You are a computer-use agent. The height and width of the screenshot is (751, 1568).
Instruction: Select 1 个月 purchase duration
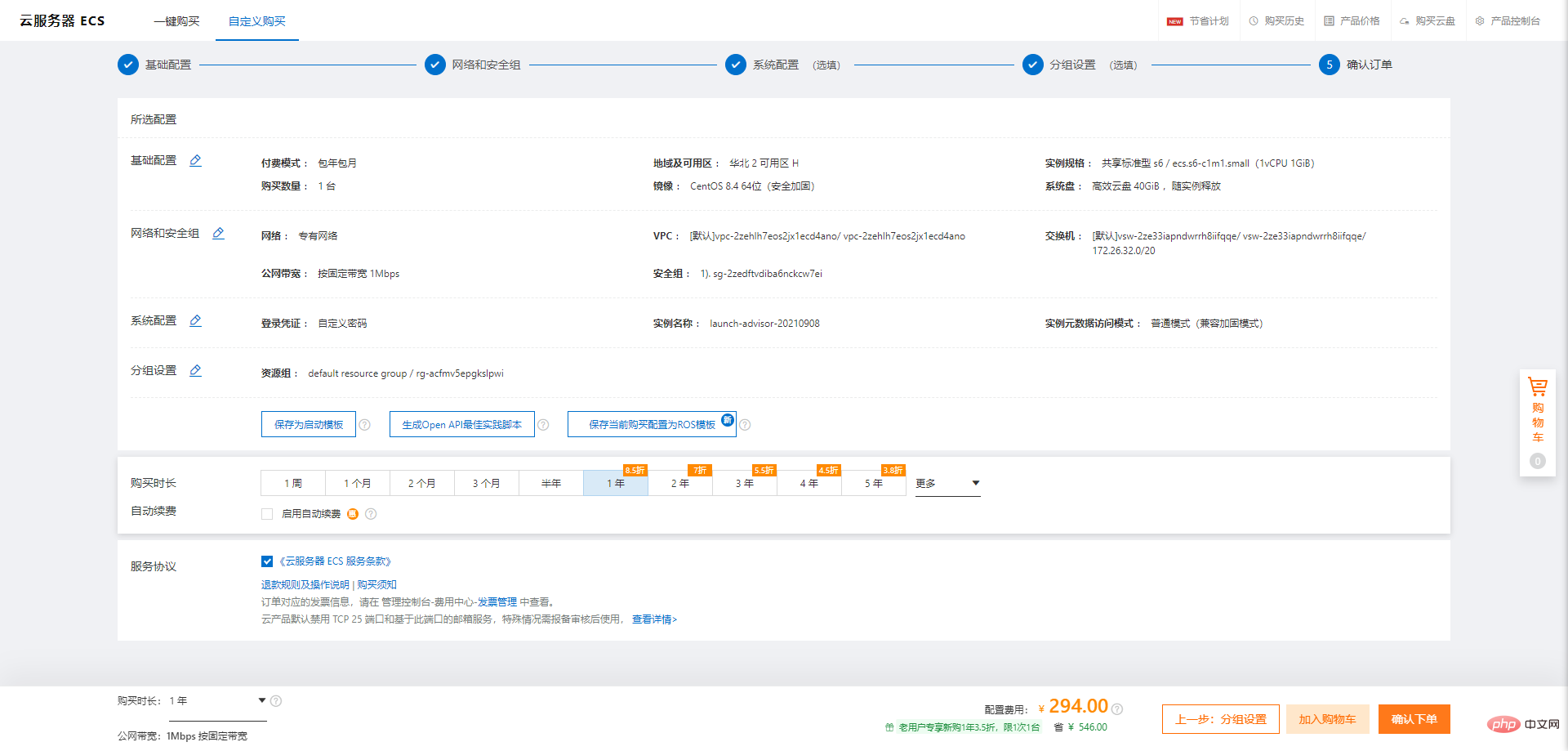(358, 483)
